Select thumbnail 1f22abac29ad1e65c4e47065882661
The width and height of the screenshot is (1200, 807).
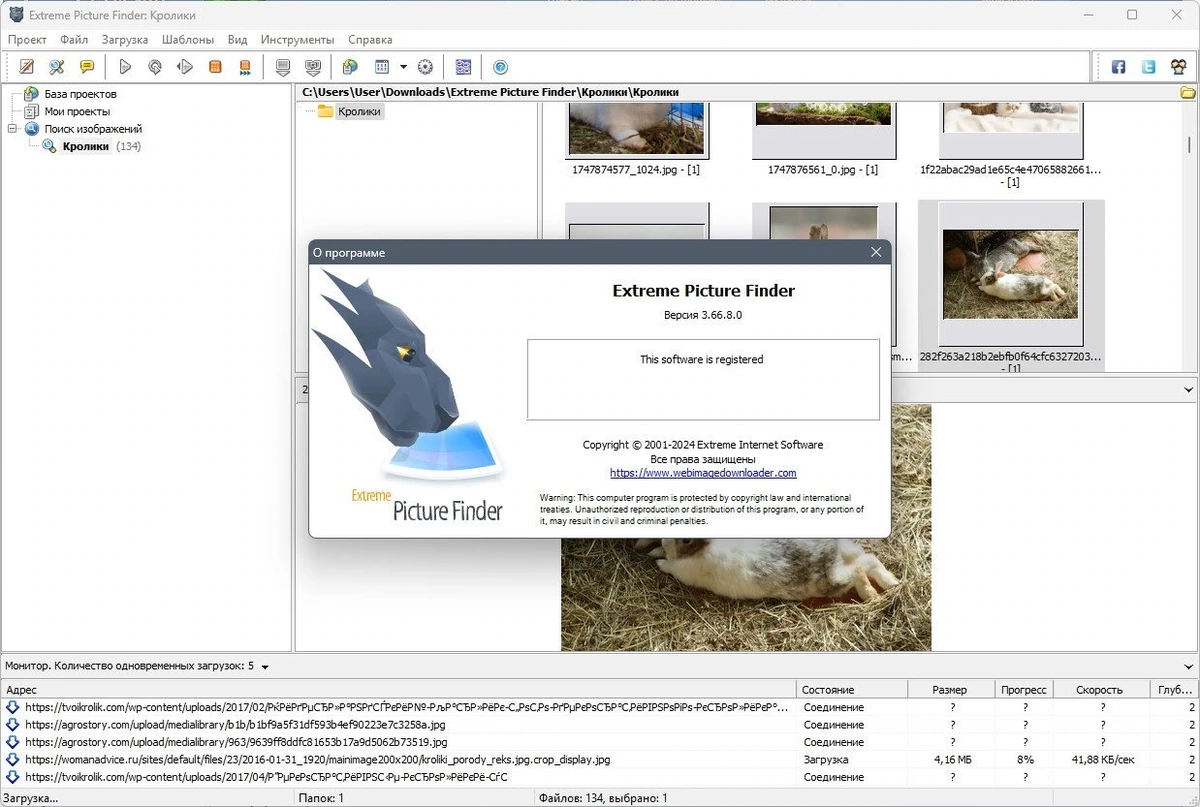1012,131
